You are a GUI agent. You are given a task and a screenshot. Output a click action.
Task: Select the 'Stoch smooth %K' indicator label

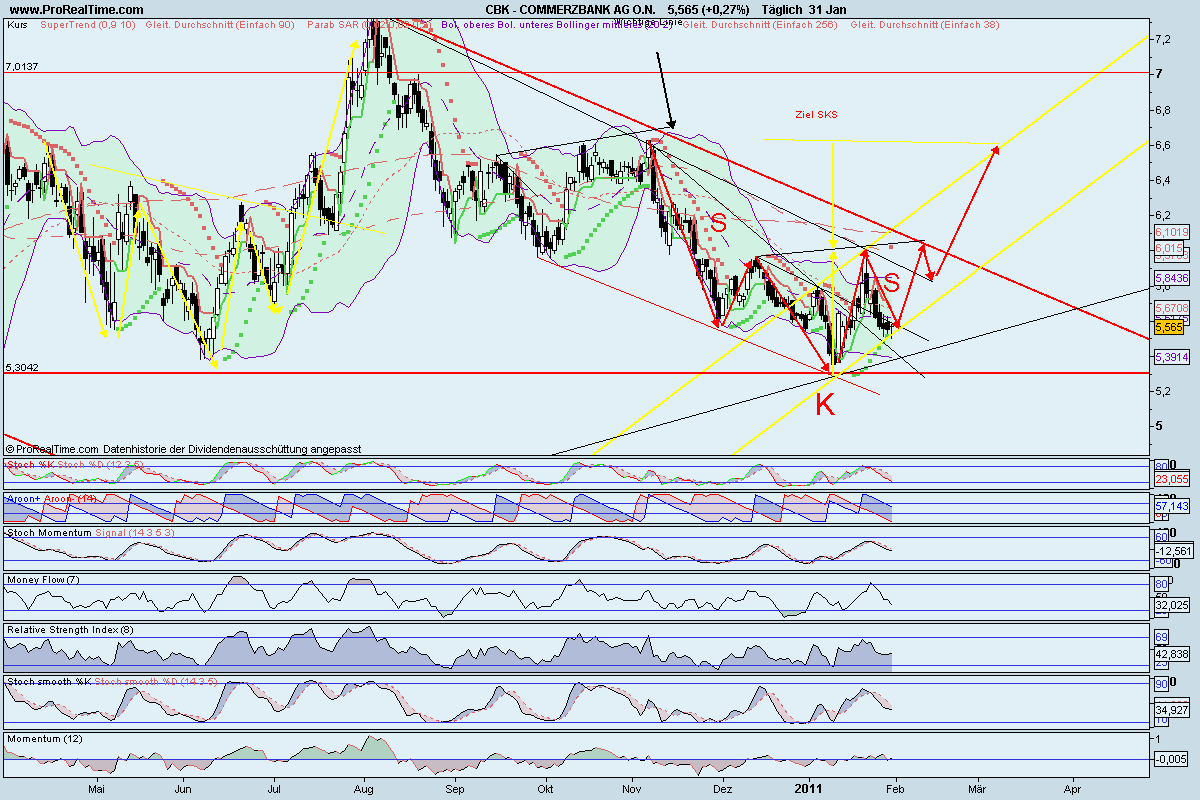(47, 681)
